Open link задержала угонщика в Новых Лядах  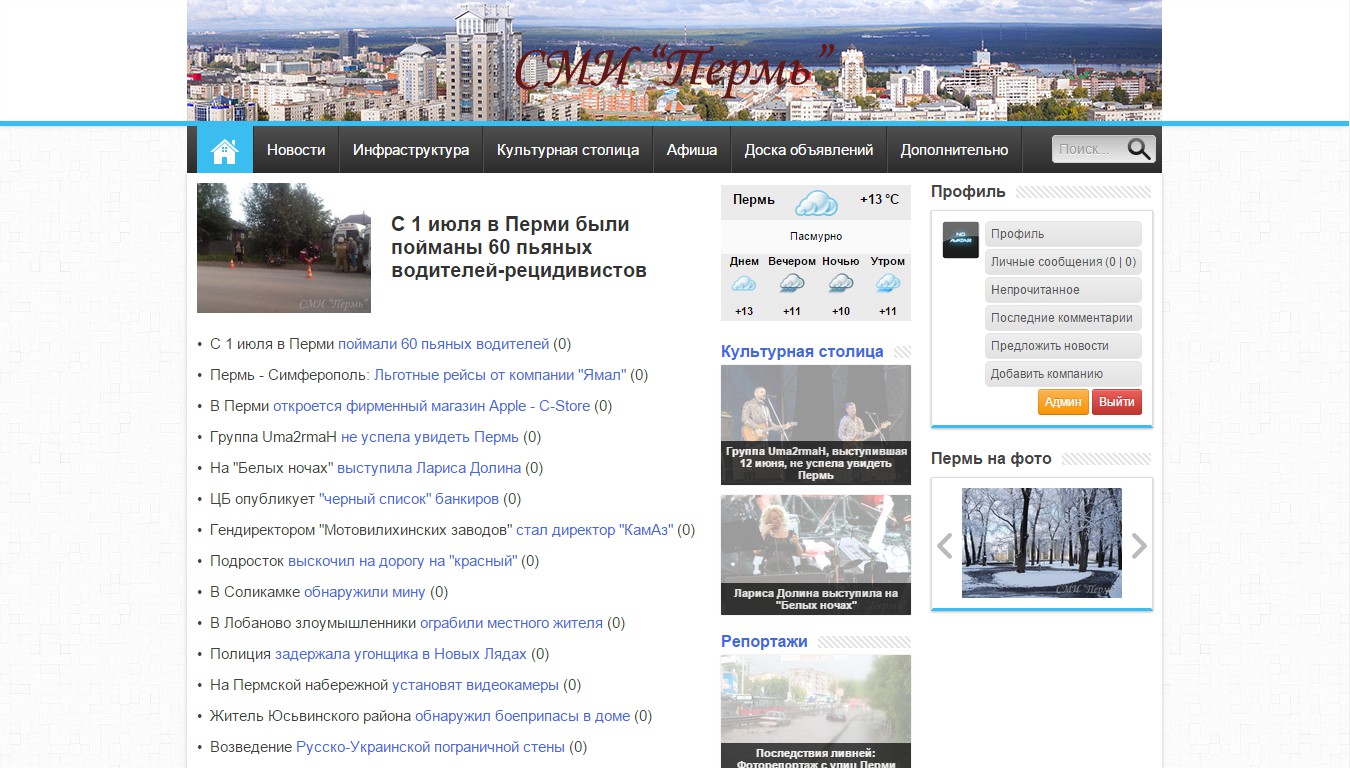[x=401, y=654]
